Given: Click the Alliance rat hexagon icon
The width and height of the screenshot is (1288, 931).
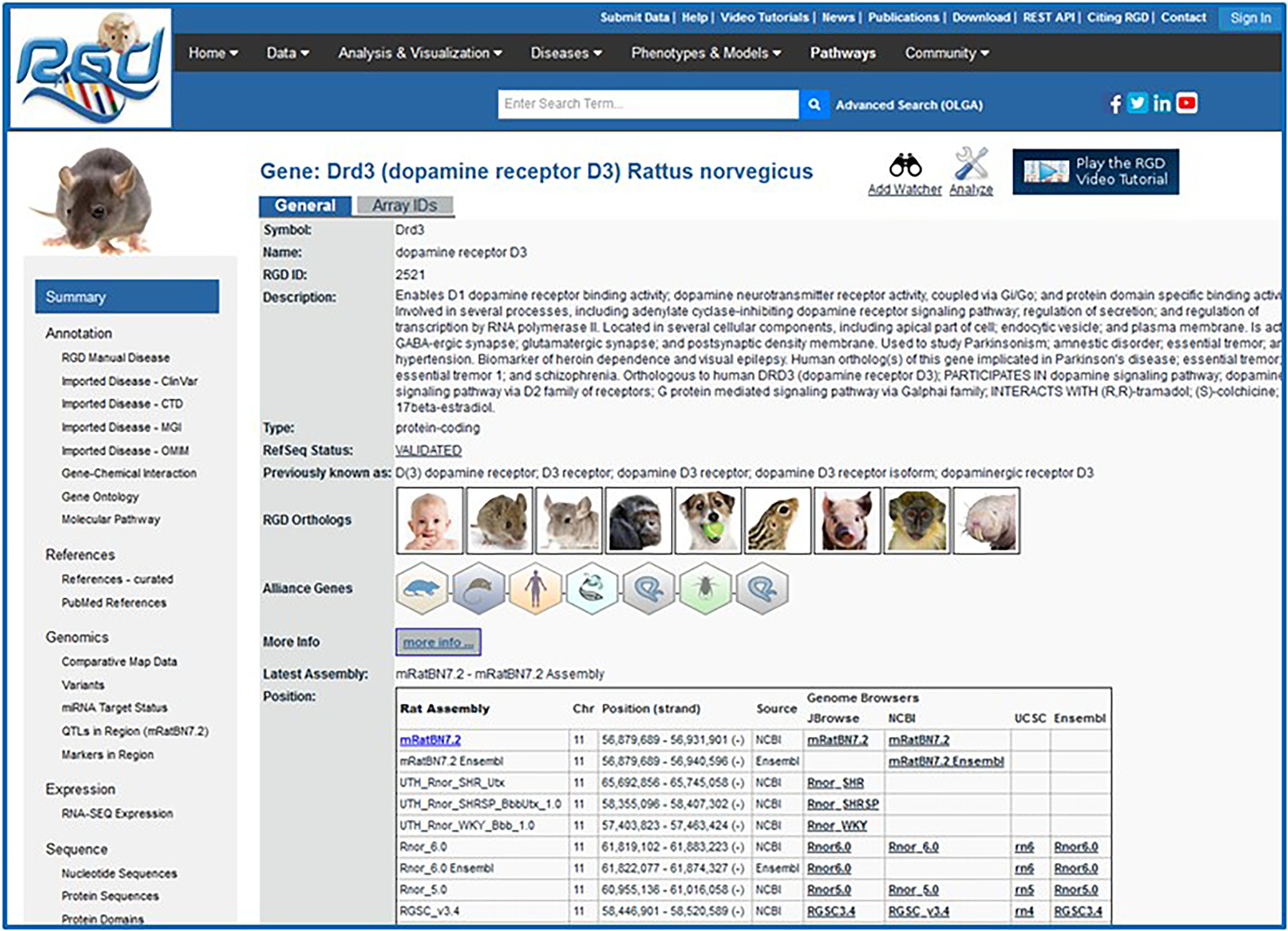Looking at the screenshot, I should (422, 589).
